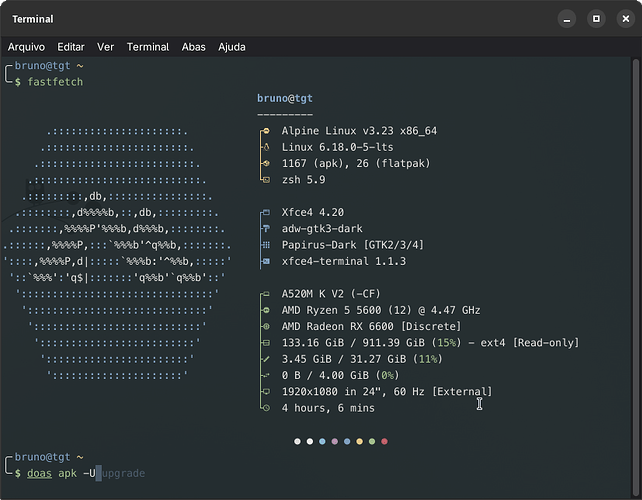Click the shell icon next to zsh 5.9
642x500 pixels.
(x=265, y=179)
